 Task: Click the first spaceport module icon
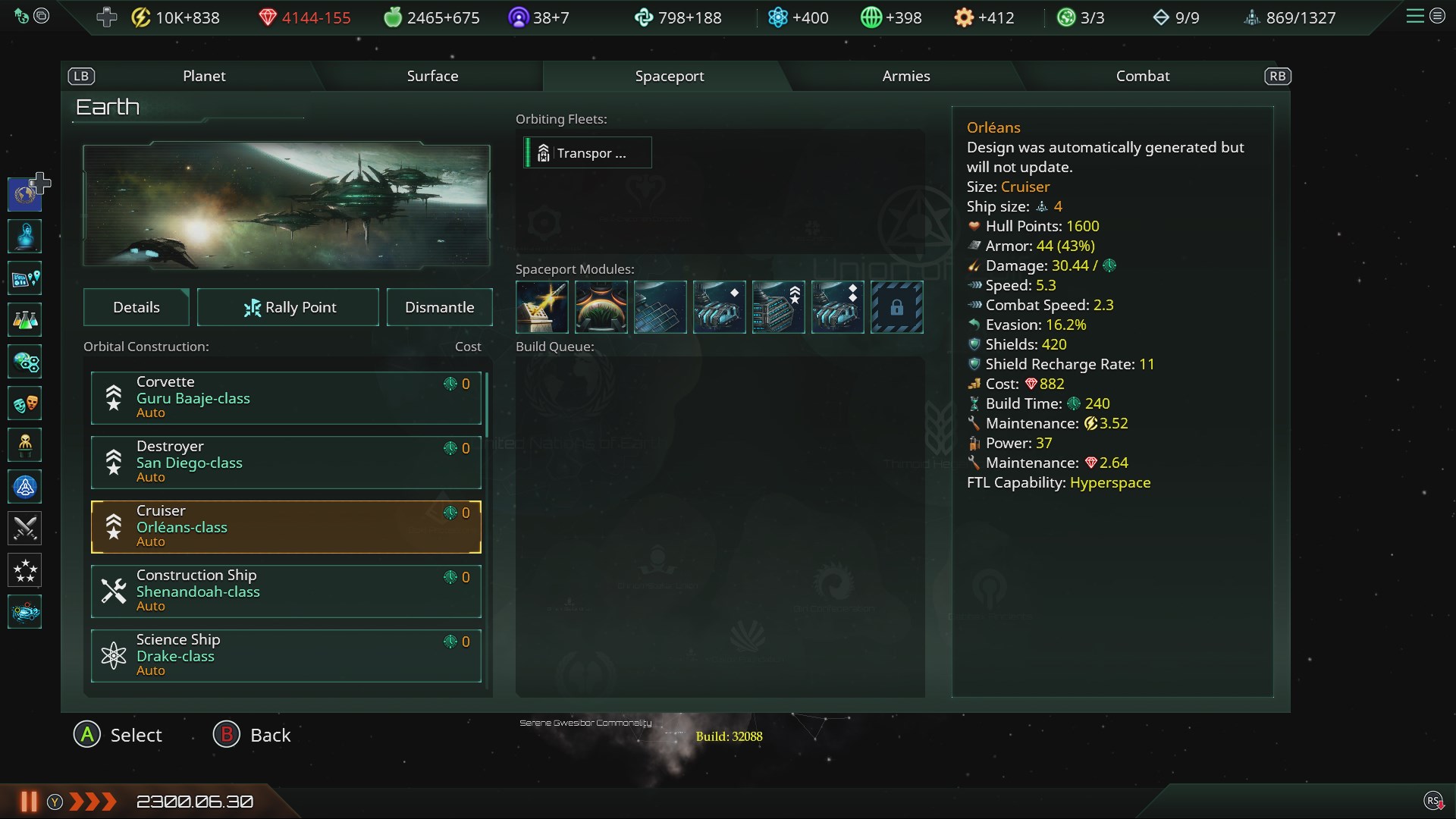point(542,306)
